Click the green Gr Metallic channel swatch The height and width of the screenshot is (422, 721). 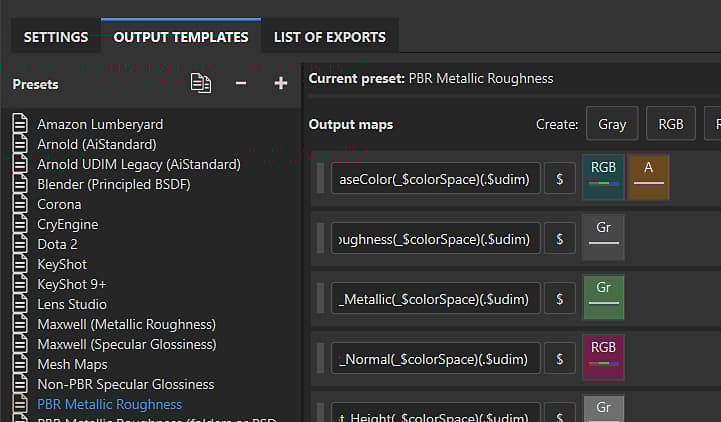point(603,296)
